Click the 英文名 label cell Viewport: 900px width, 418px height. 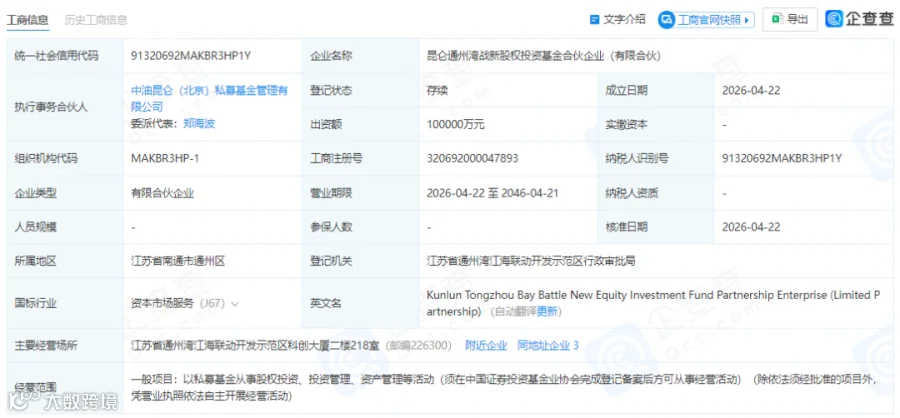click(x=360, y=303)
